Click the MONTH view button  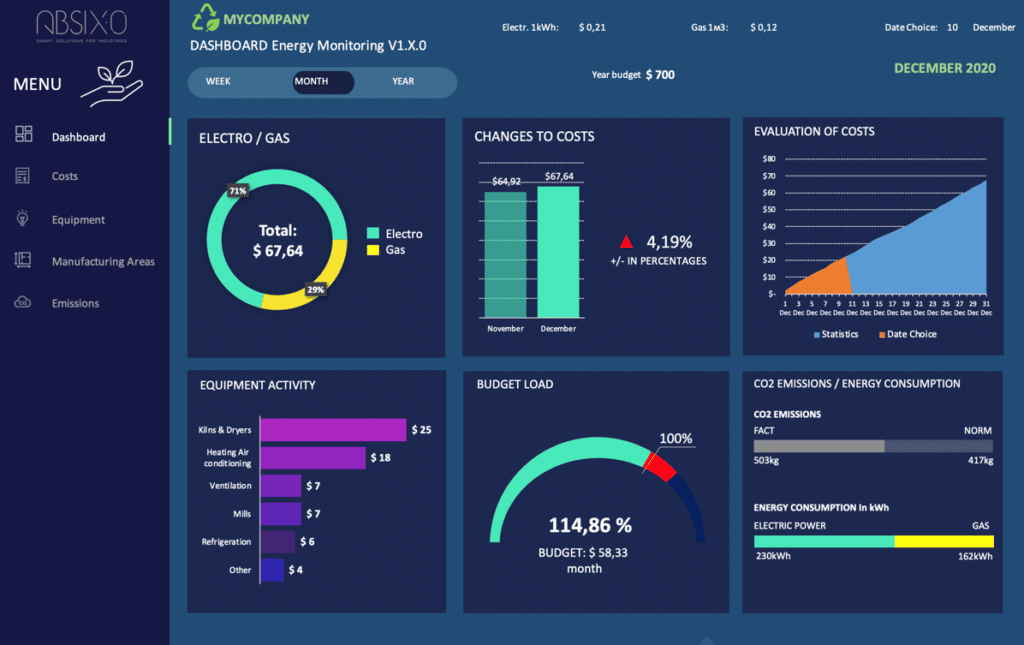[x=323, y=82]
